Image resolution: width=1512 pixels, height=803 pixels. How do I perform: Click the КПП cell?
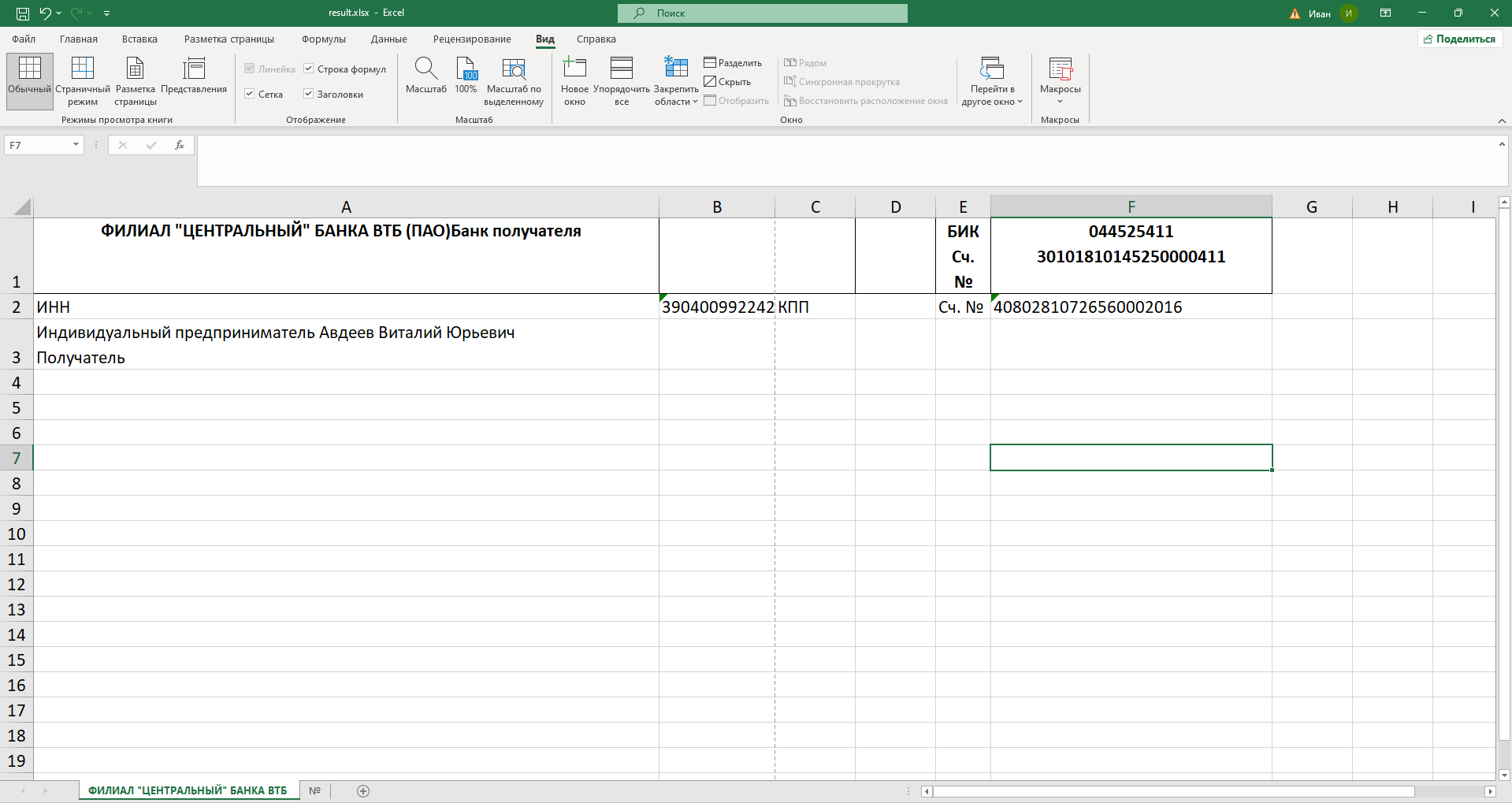[x=815, y=307]
